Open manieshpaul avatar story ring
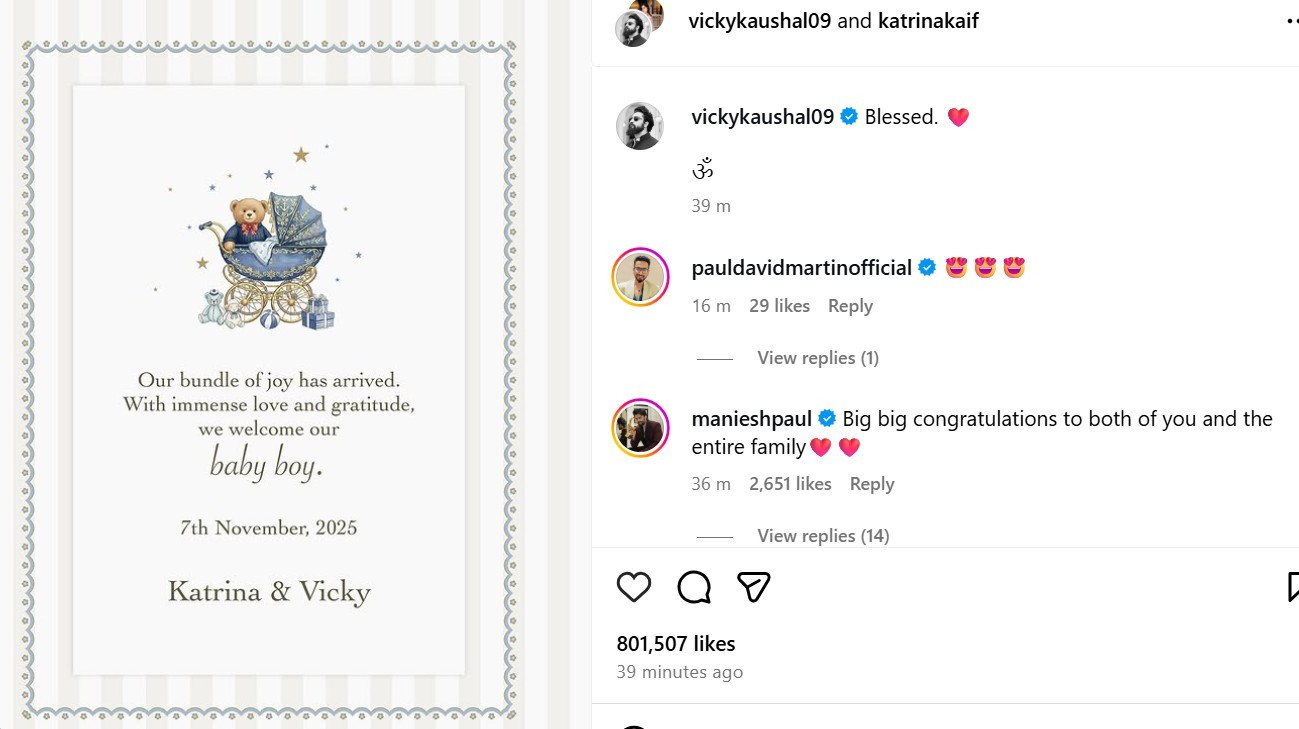 (640, 428)
